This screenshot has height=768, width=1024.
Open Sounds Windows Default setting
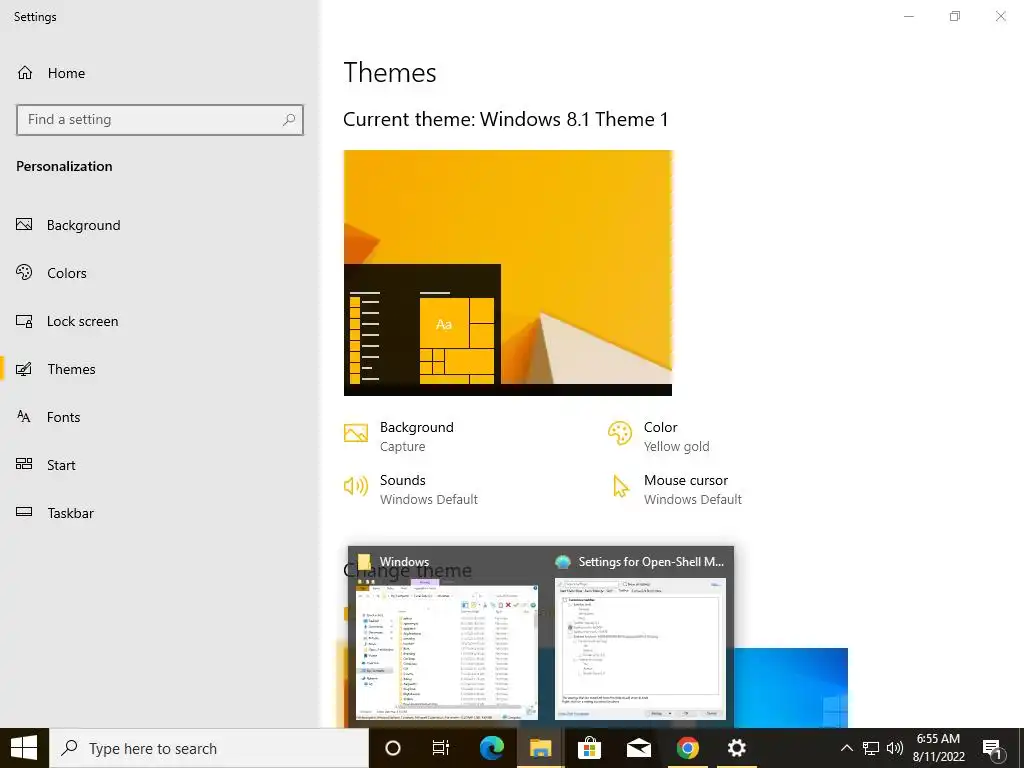click(x=411, y=489)
